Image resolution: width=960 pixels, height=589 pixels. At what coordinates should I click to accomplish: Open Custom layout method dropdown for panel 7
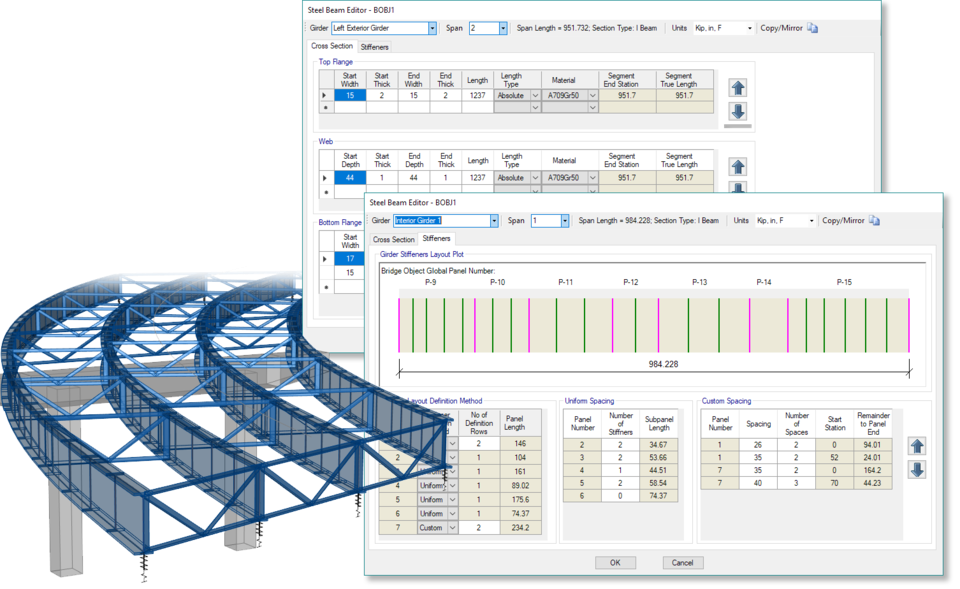(453, 528)
